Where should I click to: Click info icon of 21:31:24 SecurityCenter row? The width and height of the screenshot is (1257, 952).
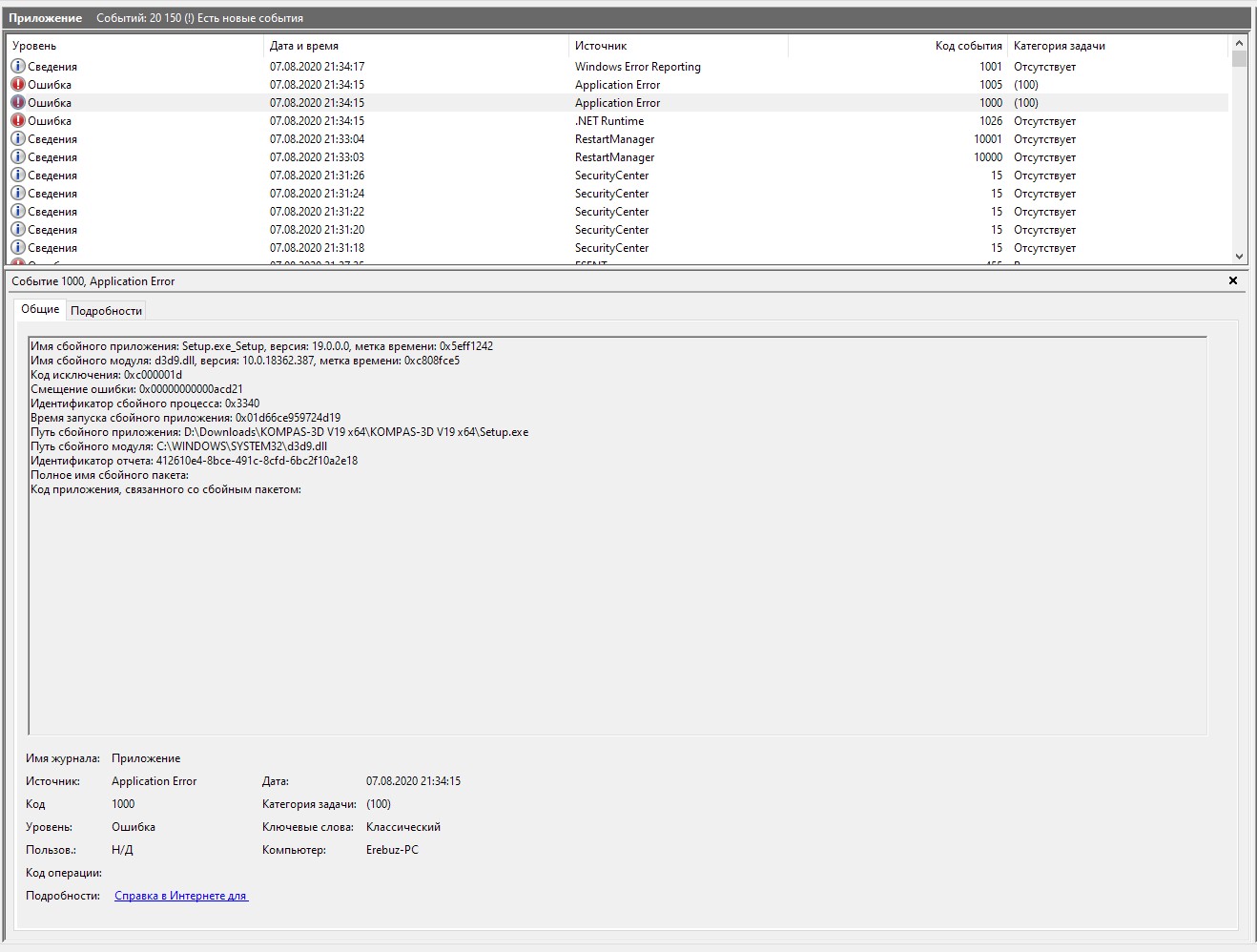pos(18,194)
